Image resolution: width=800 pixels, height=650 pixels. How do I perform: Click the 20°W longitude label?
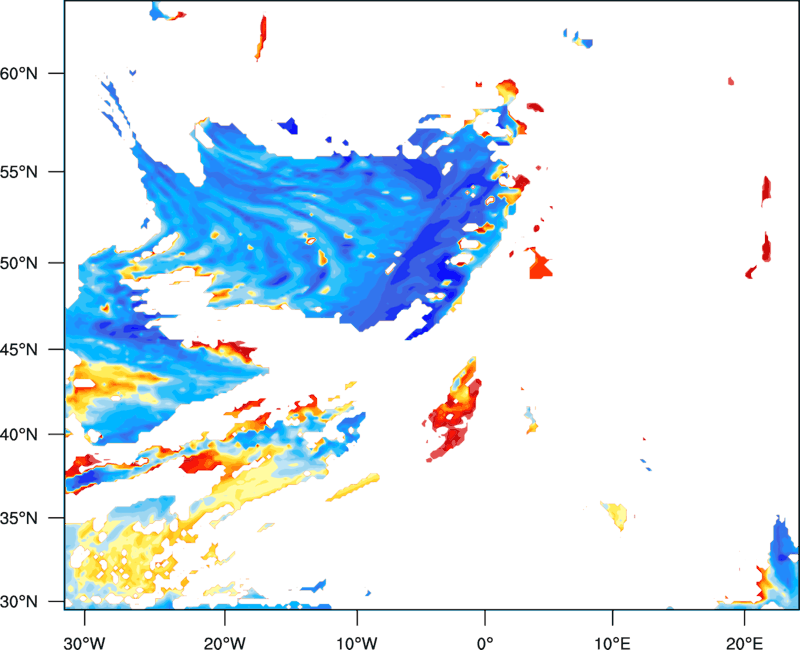224,643
